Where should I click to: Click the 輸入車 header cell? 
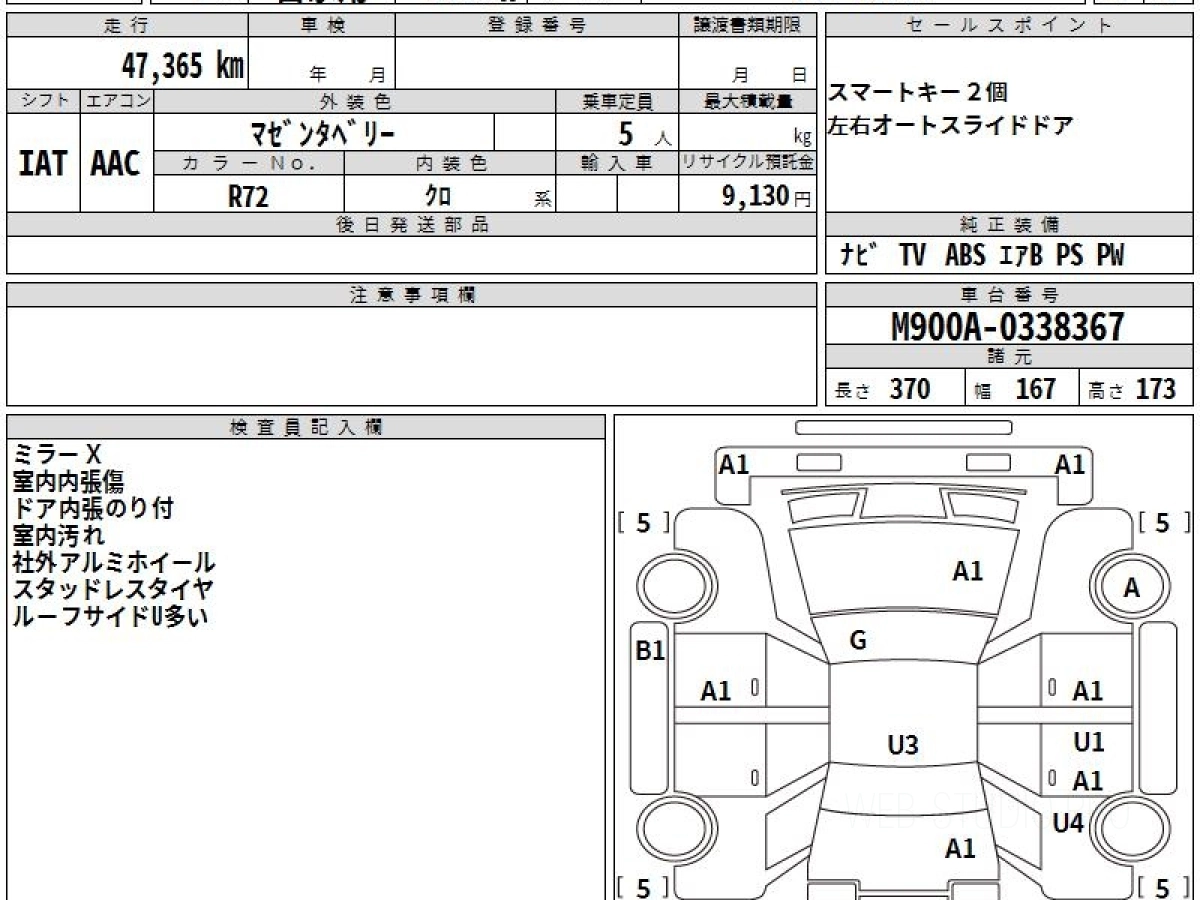(617, 163)
